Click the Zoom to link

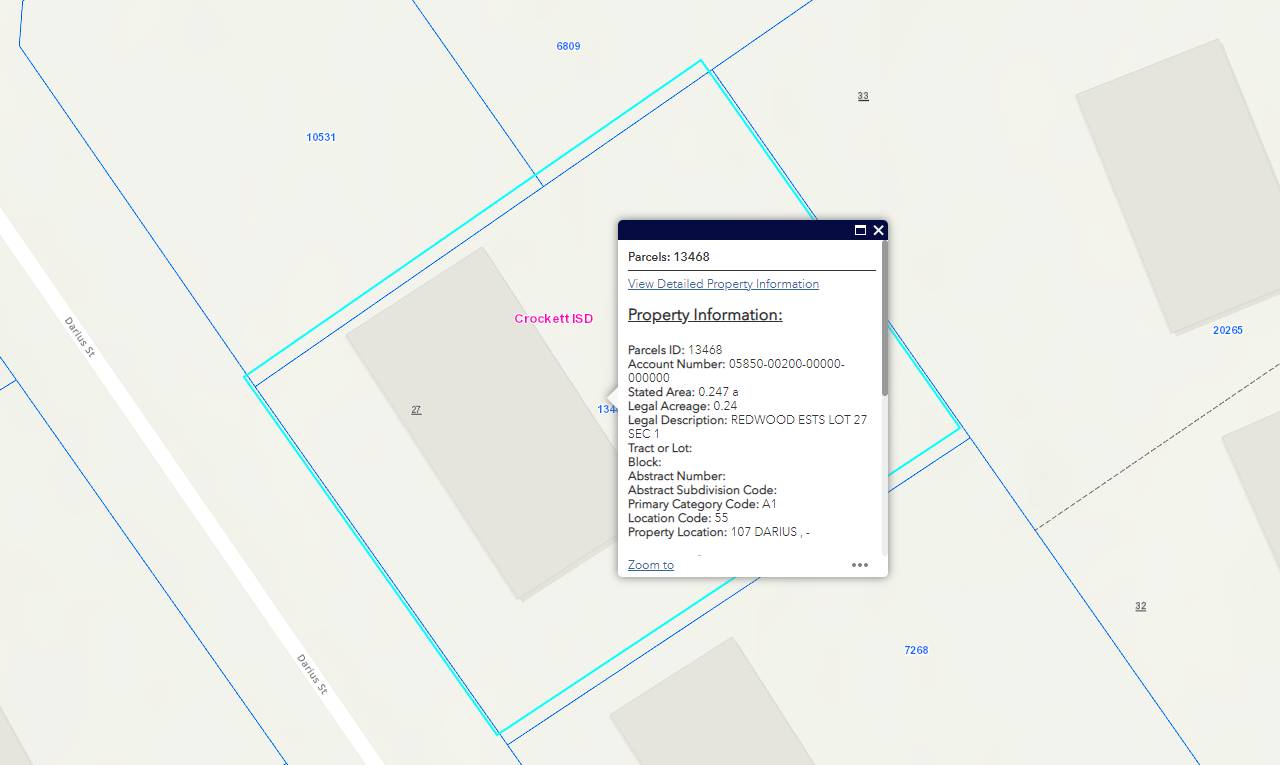pos(650,565)
